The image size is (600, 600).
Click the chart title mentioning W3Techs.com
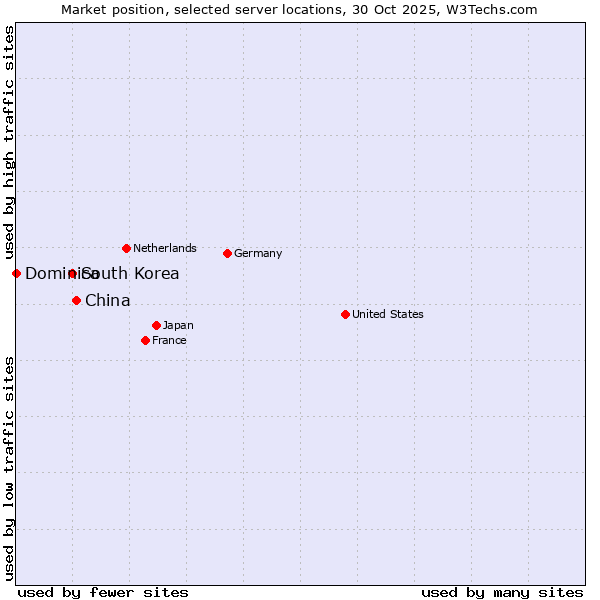point(299,9)
